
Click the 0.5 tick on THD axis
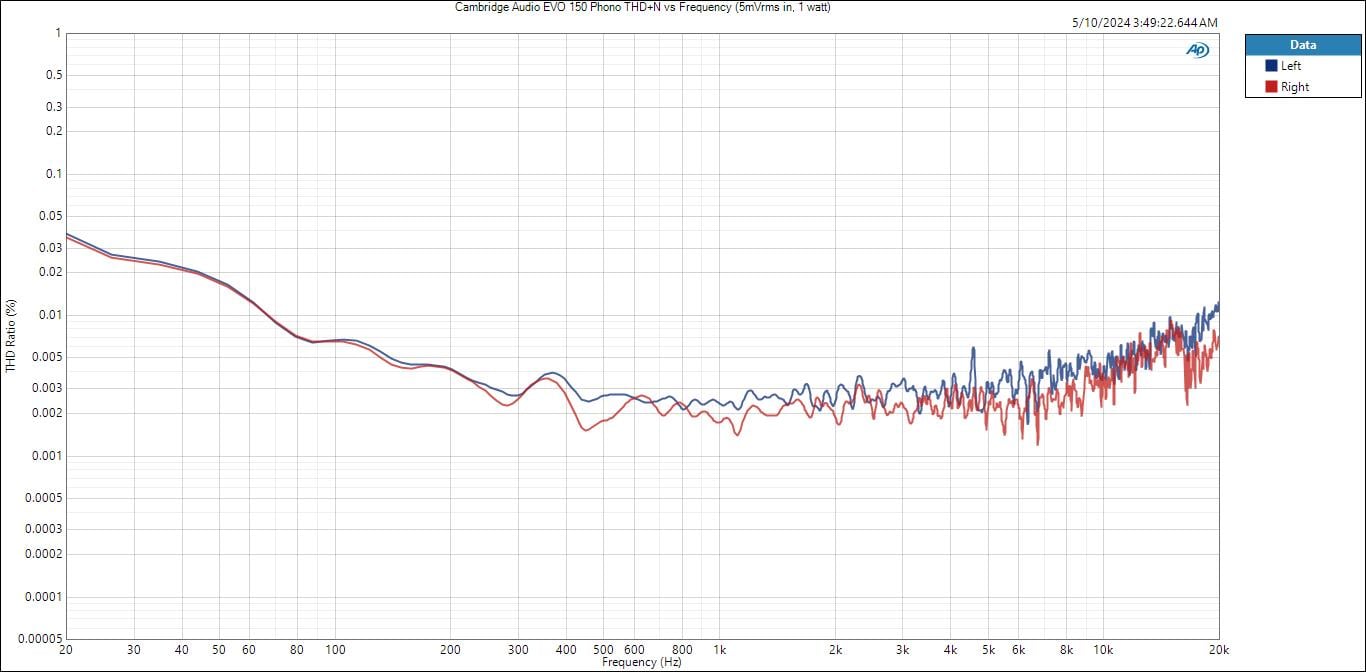tap(52, 75)
